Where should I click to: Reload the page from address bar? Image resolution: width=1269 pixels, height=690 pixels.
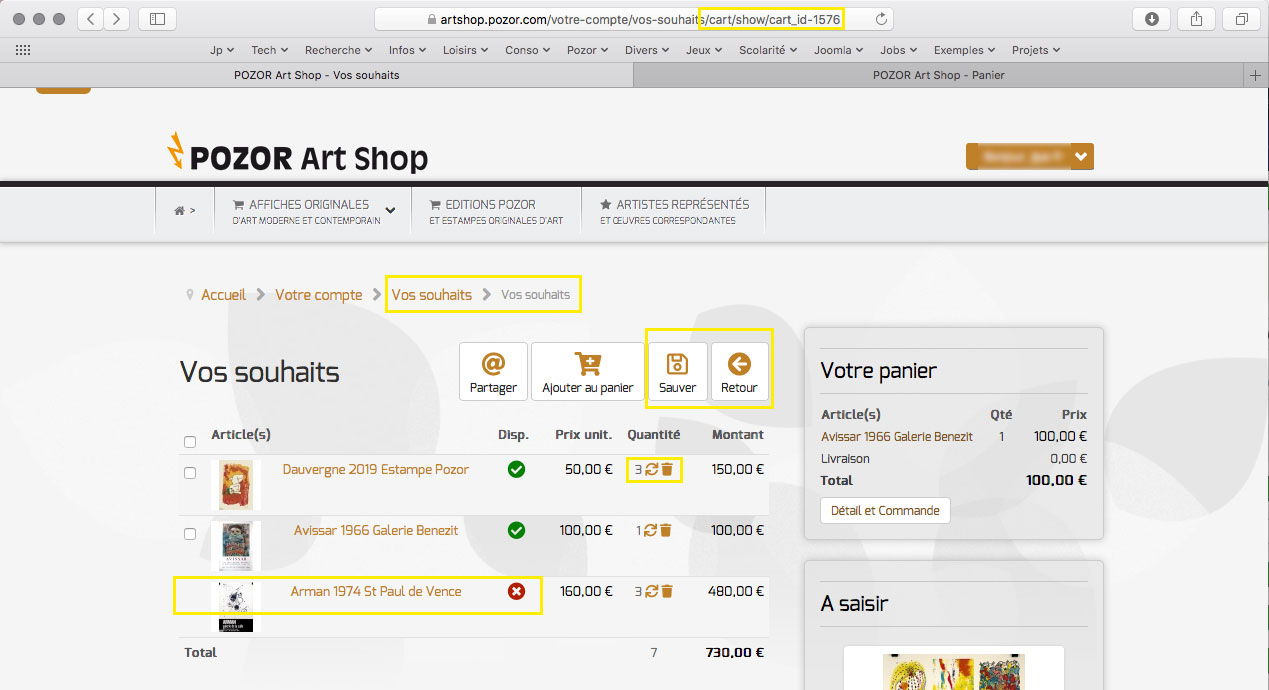click(x=881, y=19)
